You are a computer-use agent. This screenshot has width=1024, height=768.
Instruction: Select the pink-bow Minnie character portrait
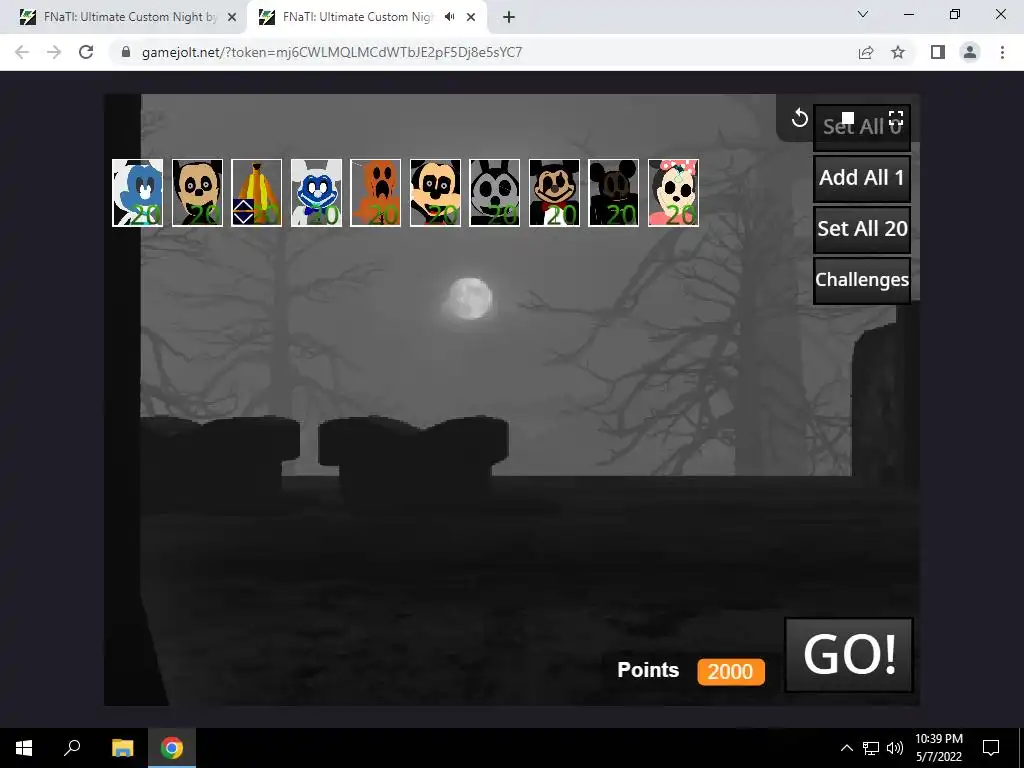pos(673,193)
